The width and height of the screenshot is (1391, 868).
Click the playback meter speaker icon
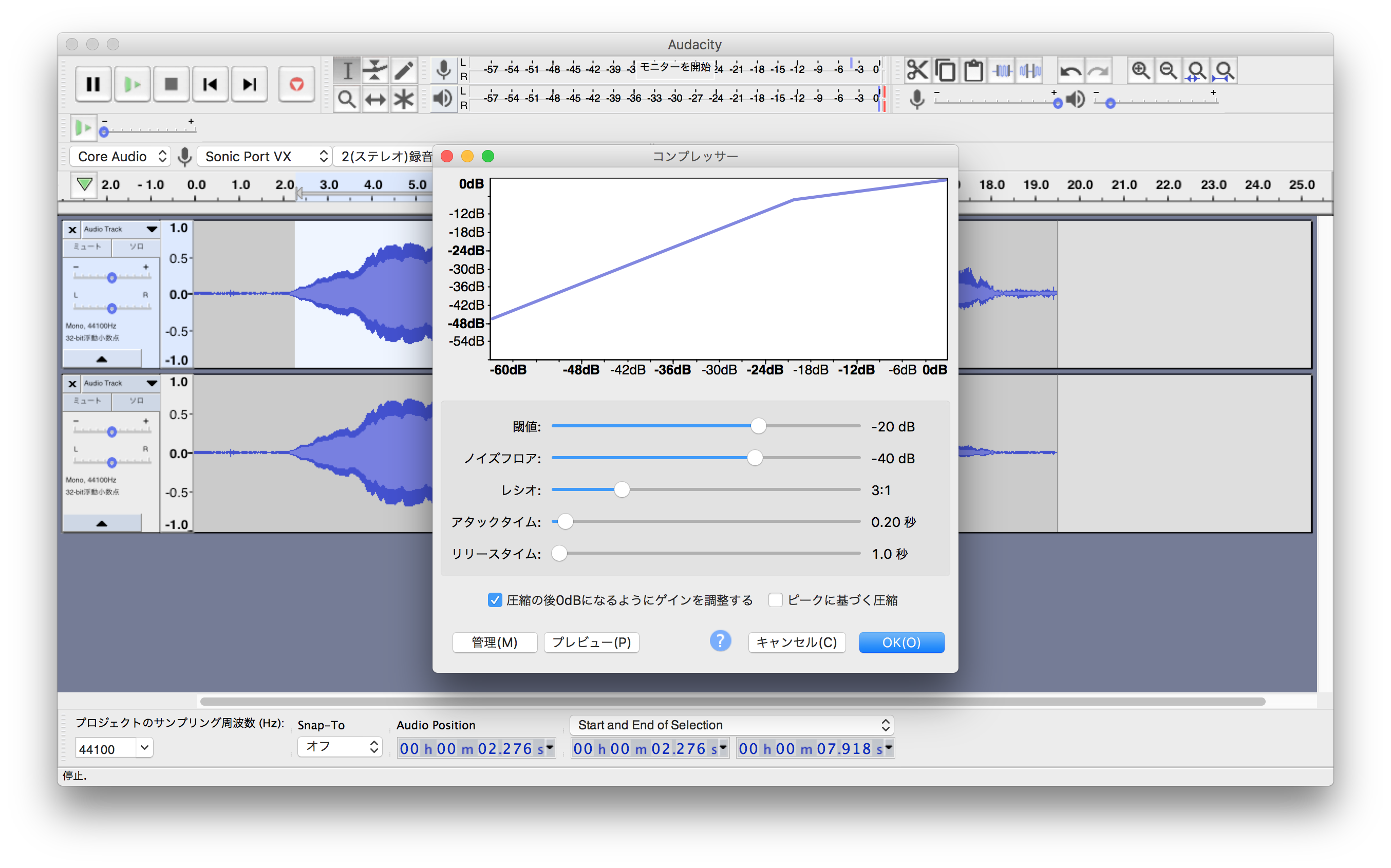click(443, 99)
